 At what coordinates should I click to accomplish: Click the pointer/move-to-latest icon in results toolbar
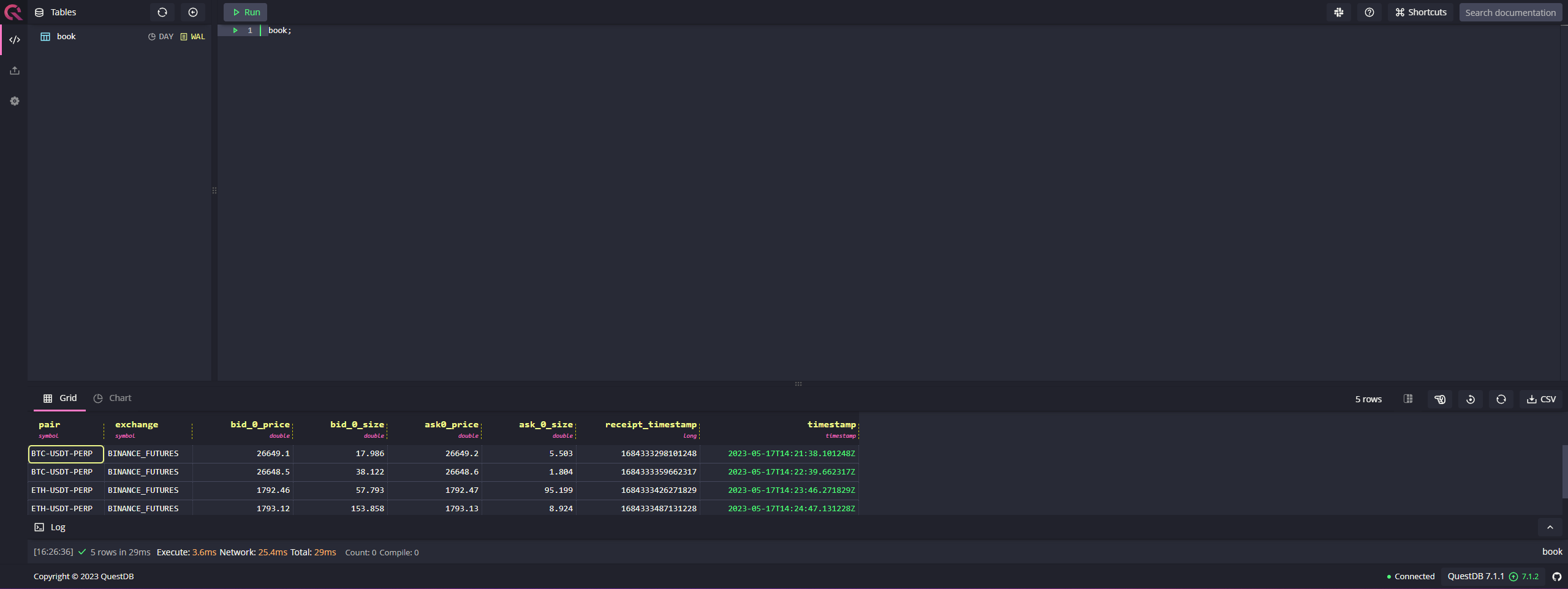point(1440,399)
